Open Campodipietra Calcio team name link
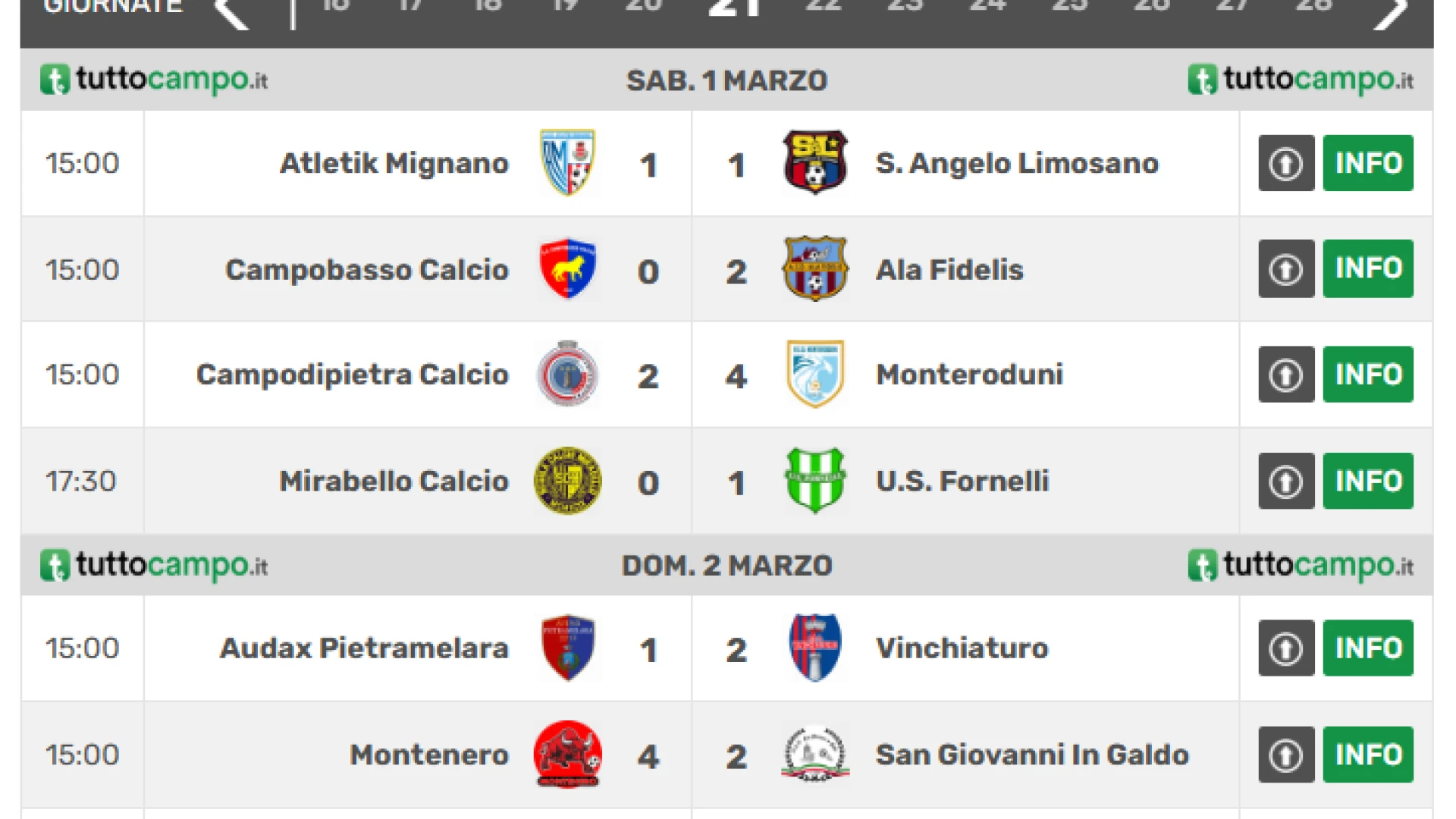 click(x=352, y=375)
